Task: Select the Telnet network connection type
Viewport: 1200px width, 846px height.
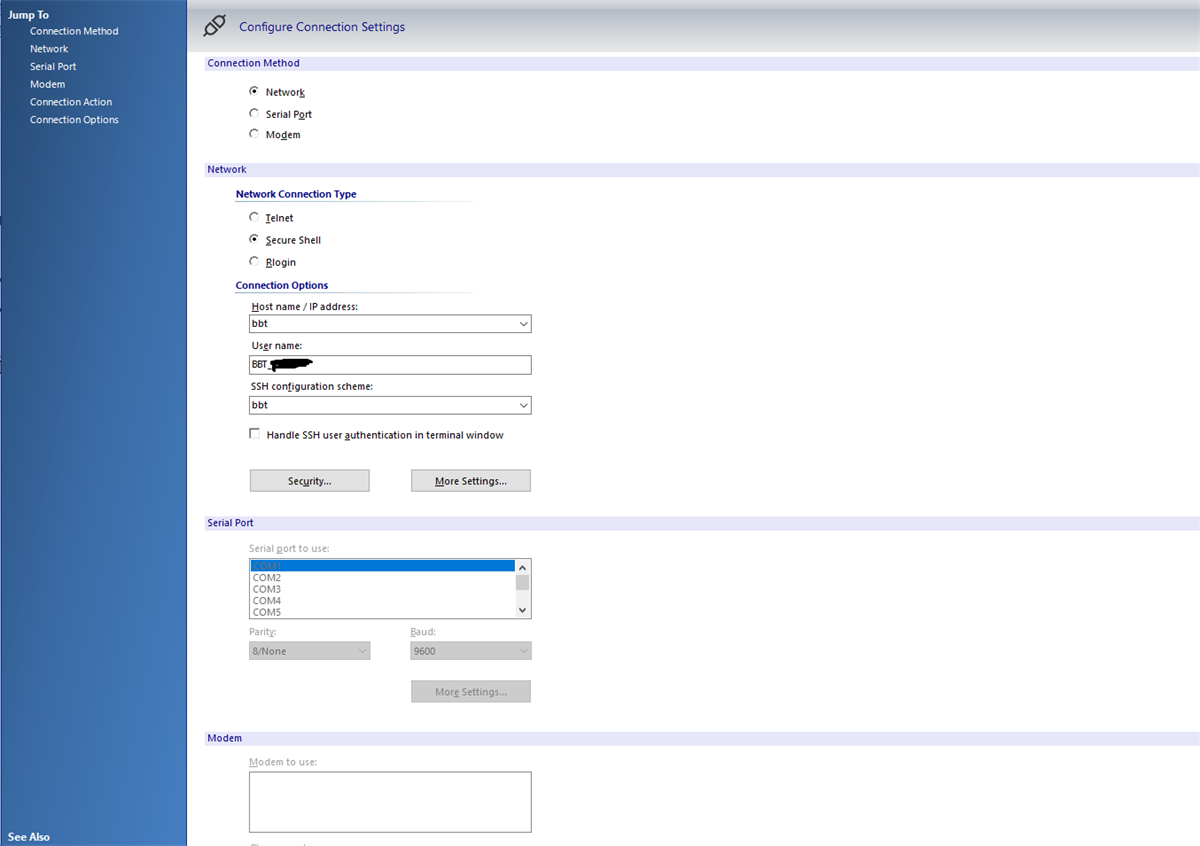Action: pos(254,217)
